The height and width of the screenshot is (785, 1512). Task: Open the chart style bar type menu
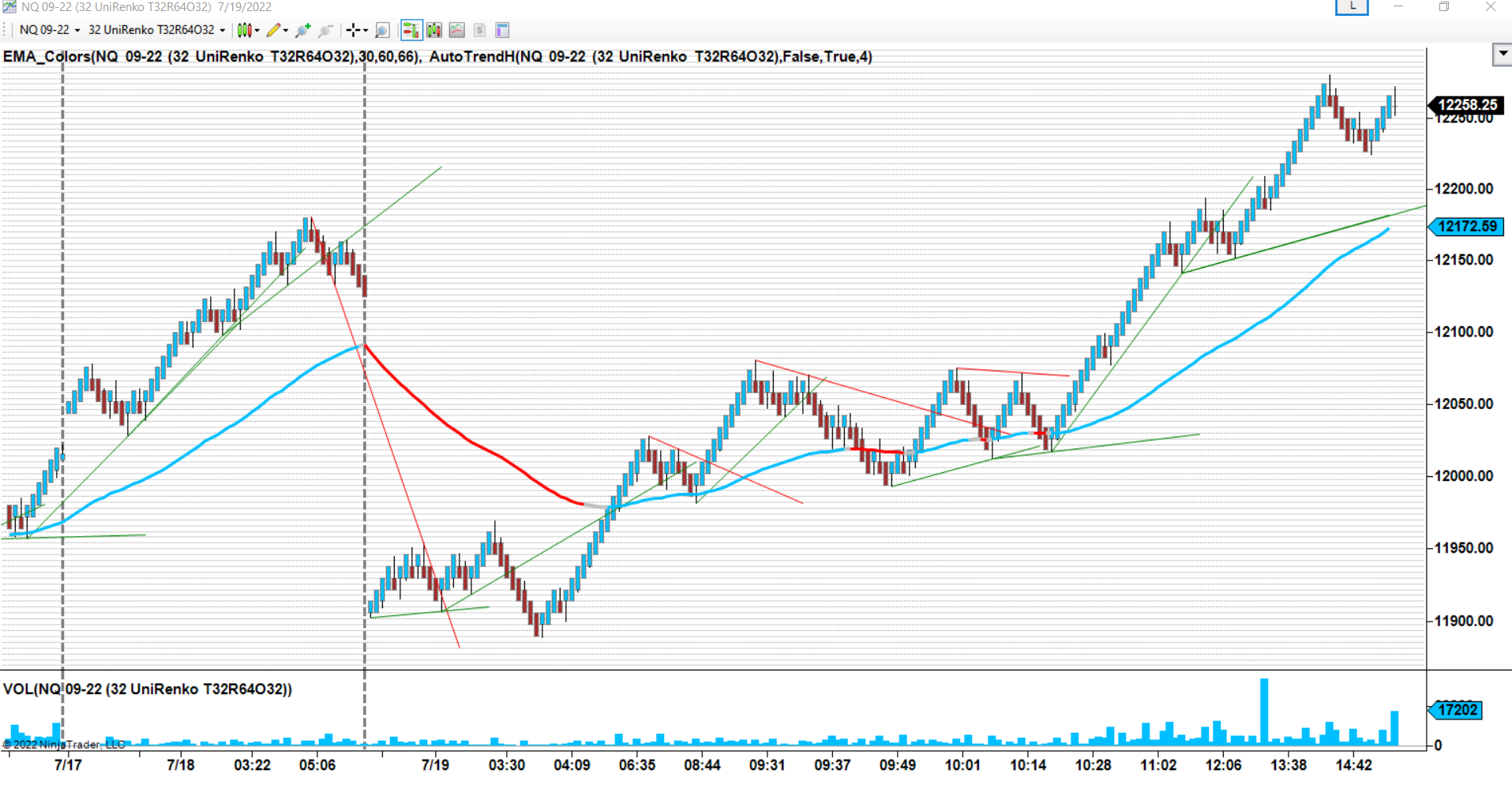pos(248,30)
